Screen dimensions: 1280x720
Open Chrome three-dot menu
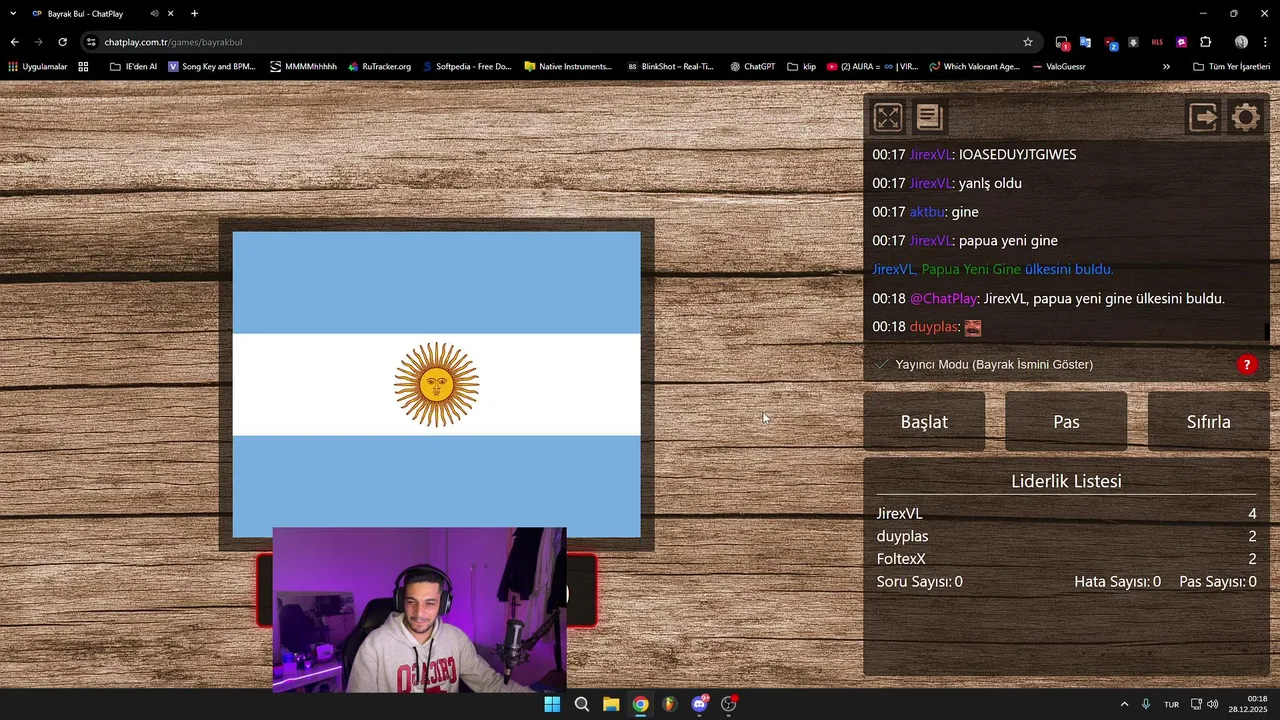pyautogui.click(x=1265, y=42)
